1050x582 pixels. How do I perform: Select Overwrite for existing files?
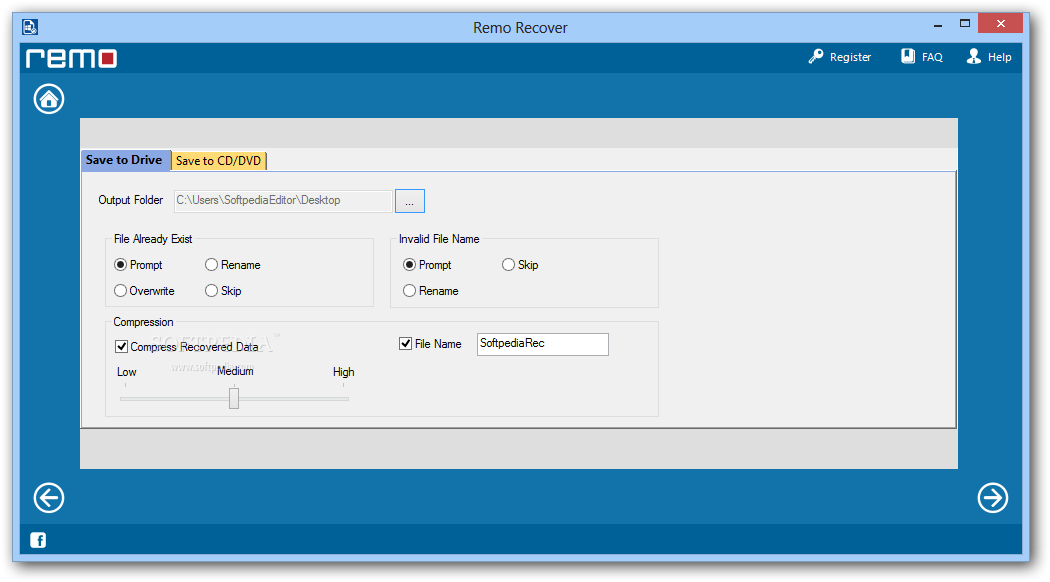pyautogui.click(x=121, y=291)
